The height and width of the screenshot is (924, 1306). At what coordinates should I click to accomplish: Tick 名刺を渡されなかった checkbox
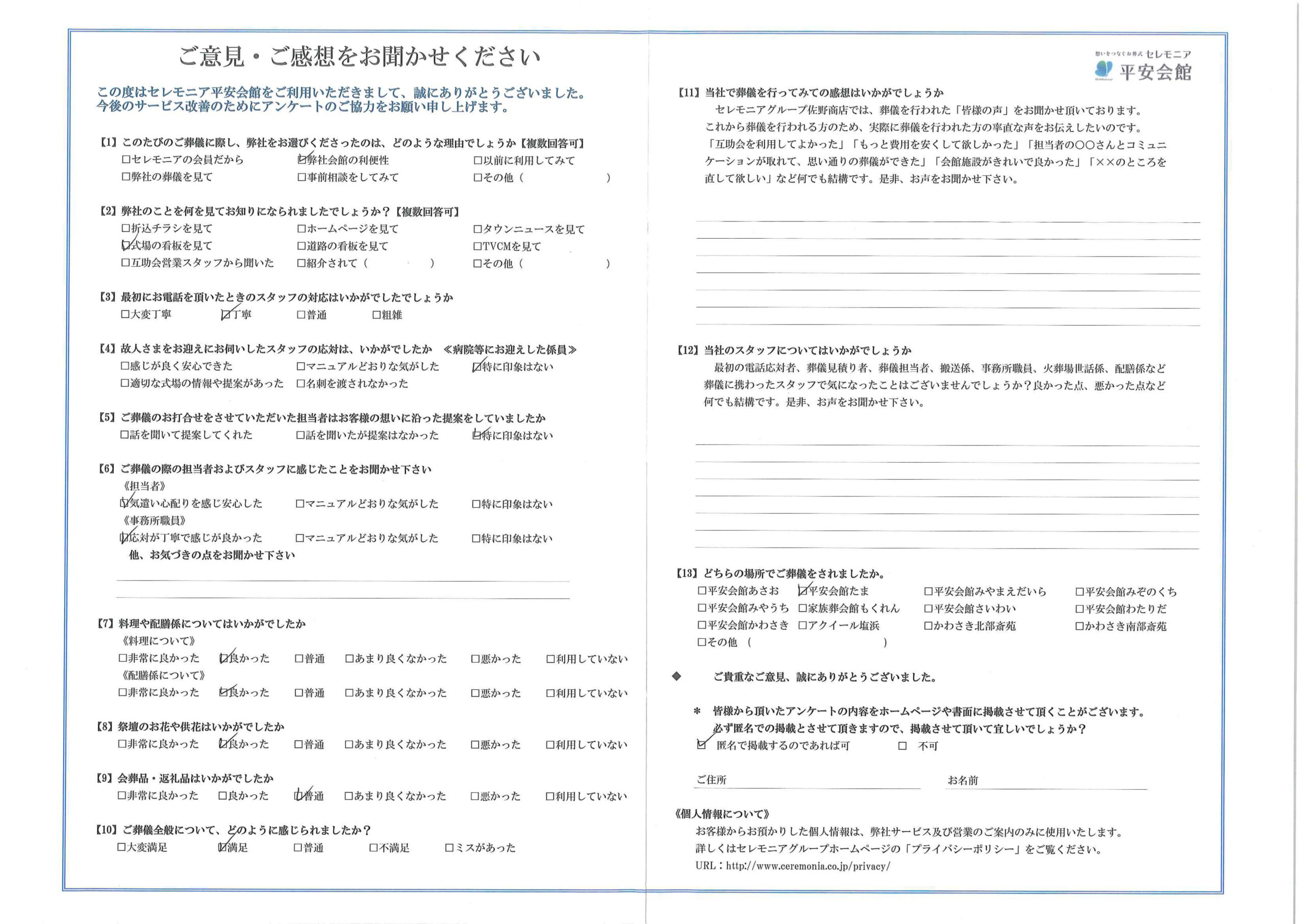click(302, 384)
